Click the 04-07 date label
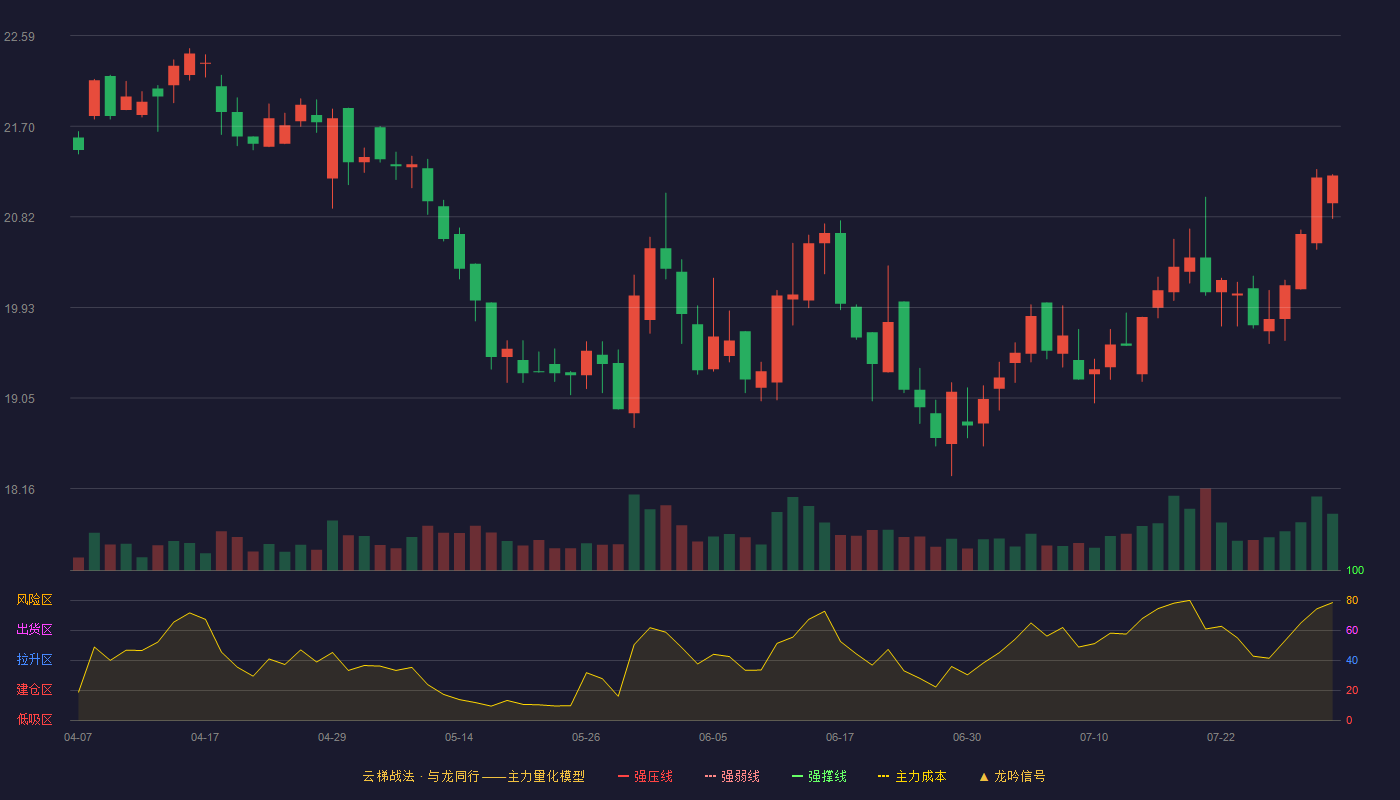Viewport: 1400px width, 800px height. pos(78,737)
